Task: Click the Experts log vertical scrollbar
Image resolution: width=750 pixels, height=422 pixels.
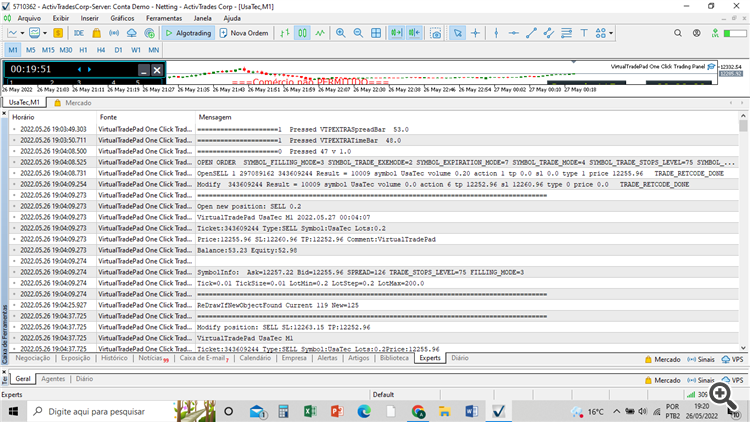Action: [743, 232]
